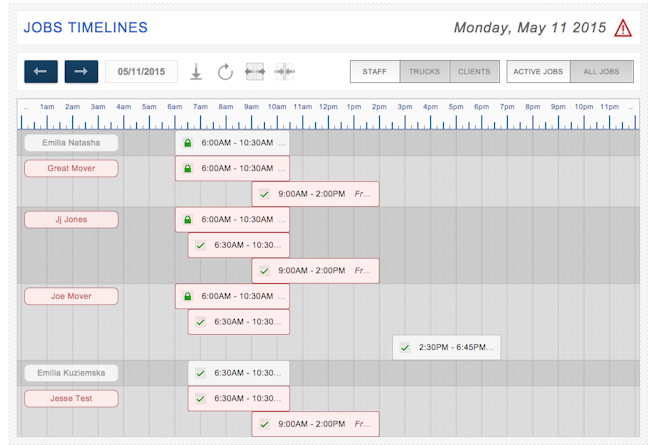
Task: Click the next day right arrow button
Action: pyautogui.click(x=81, y=71)
